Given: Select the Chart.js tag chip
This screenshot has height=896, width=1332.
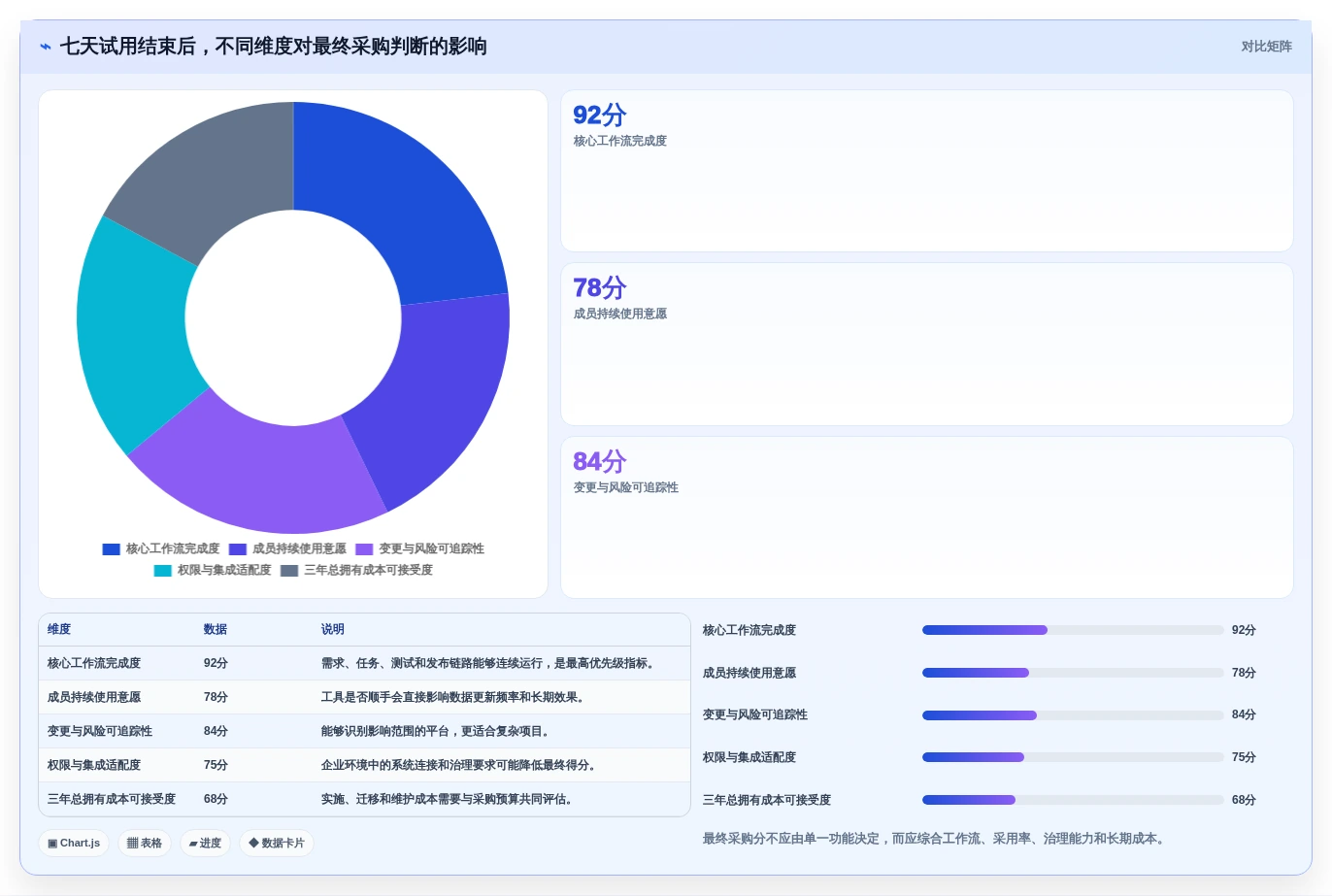Looking at the screenshot, I should [x=74, y=843].
